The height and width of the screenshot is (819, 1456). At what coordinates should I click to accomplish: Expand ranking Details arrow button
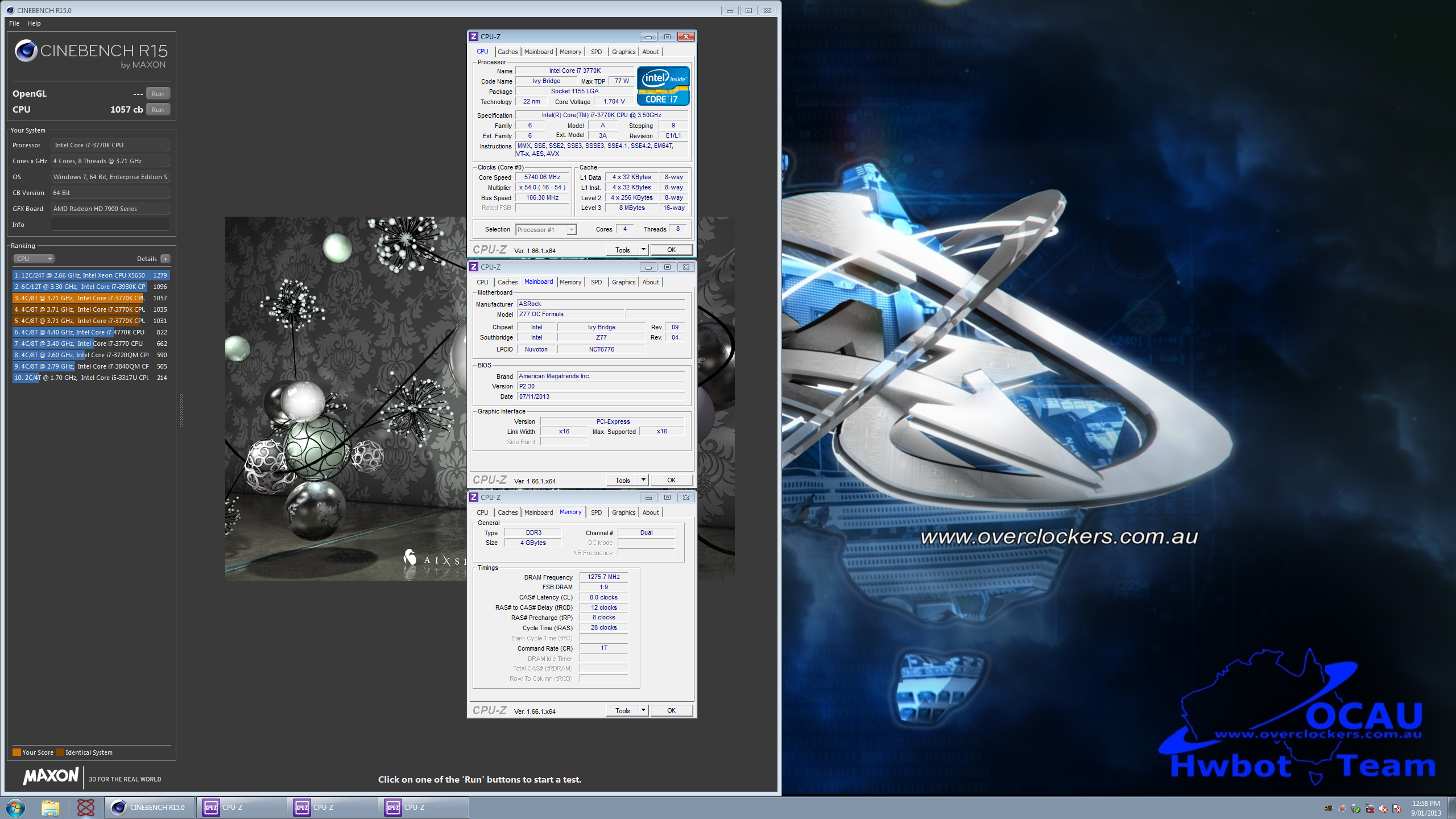click(166, 259)
